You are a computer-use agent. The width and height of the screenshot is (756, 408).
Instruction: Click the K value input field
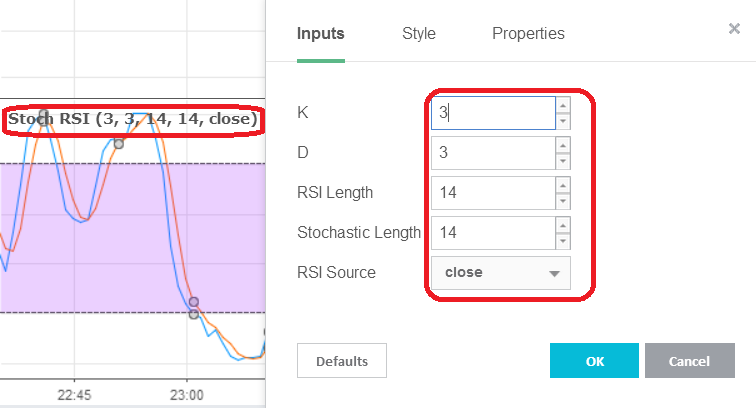click(x=493, y=113)
